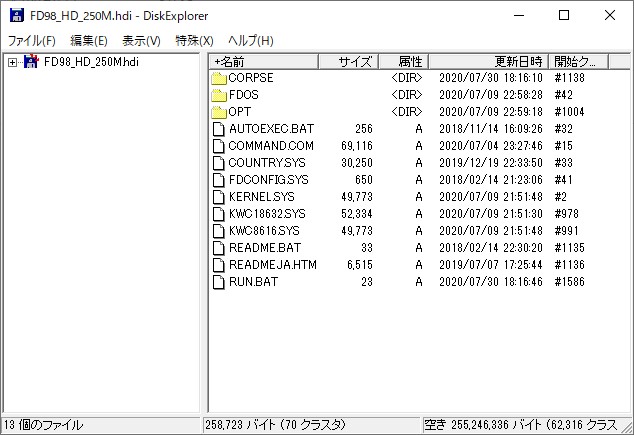Image resolution: width=634 pixels, height=435 pixels.
Task: Click the KWC18632.SYS file icon
Action: 219,214
